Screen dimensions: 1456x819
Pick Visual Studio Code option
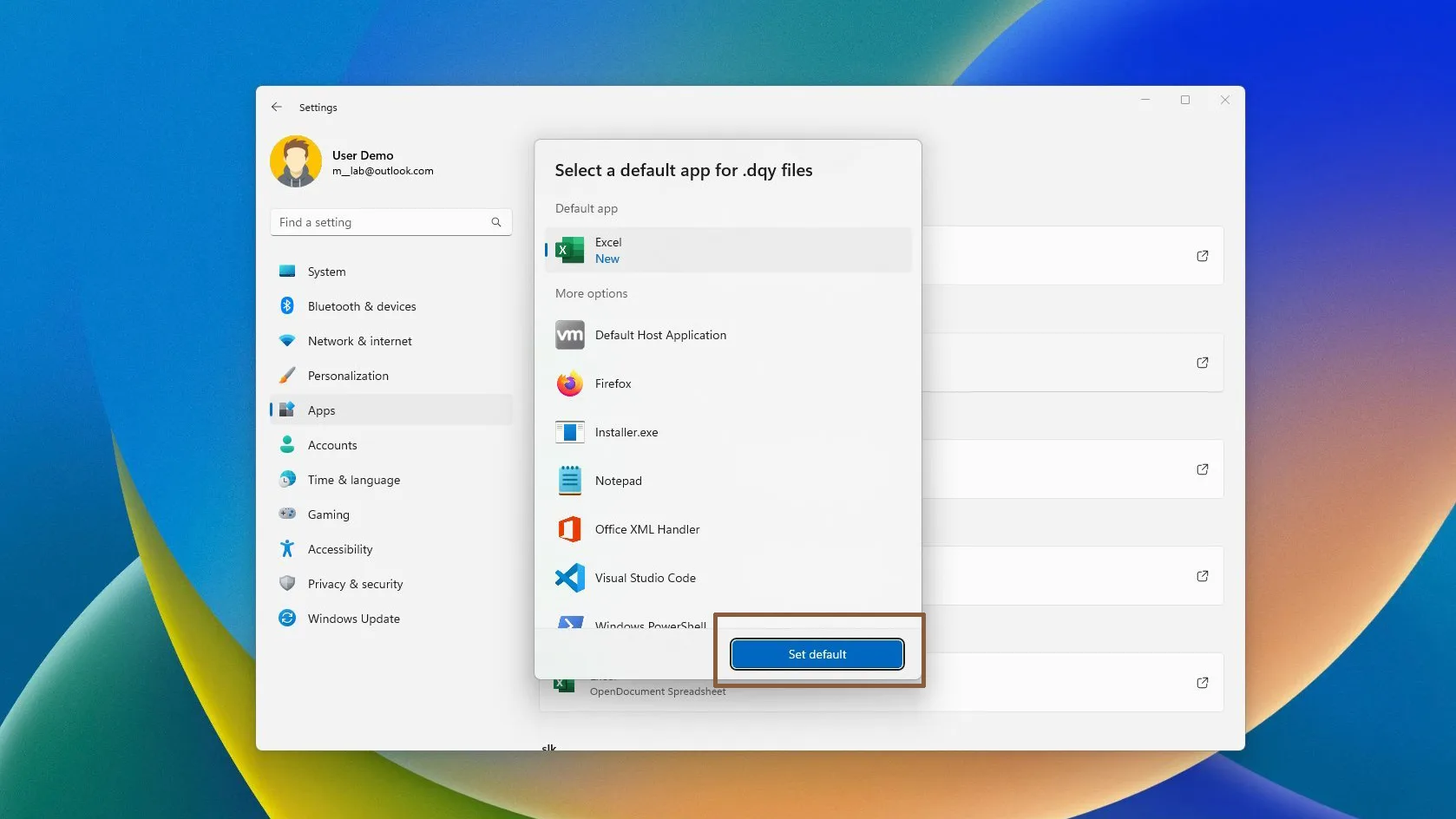point(728,578)
